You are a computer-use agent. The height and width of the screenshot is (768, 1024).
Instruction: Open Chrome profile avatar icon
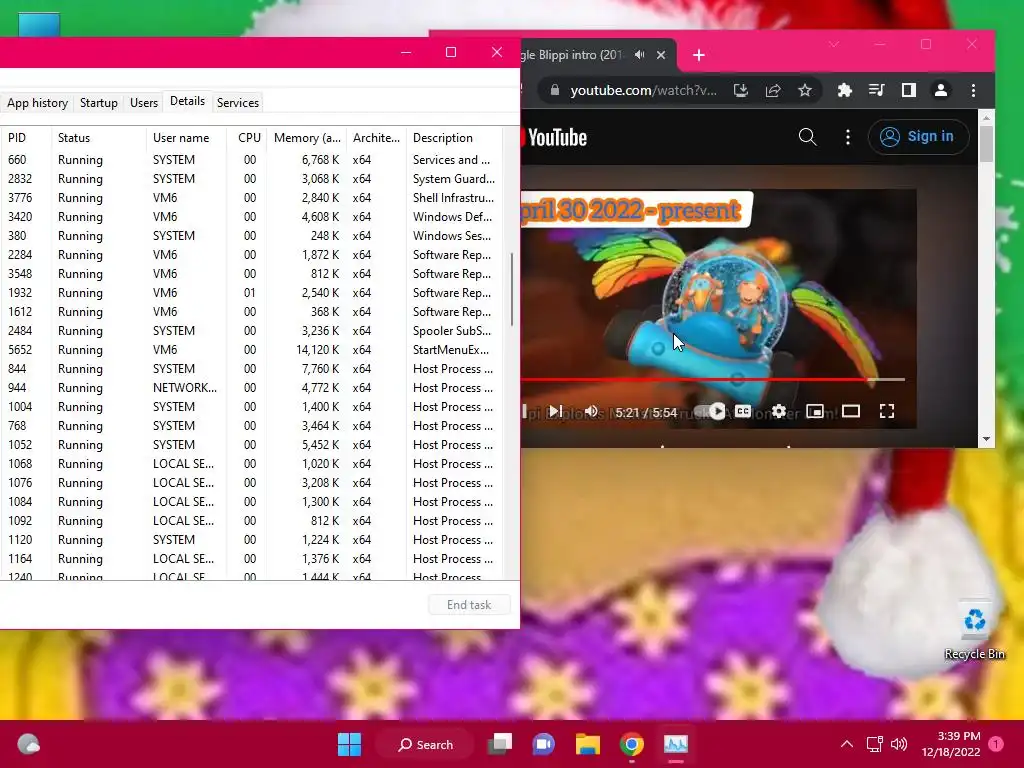(940, 90)
